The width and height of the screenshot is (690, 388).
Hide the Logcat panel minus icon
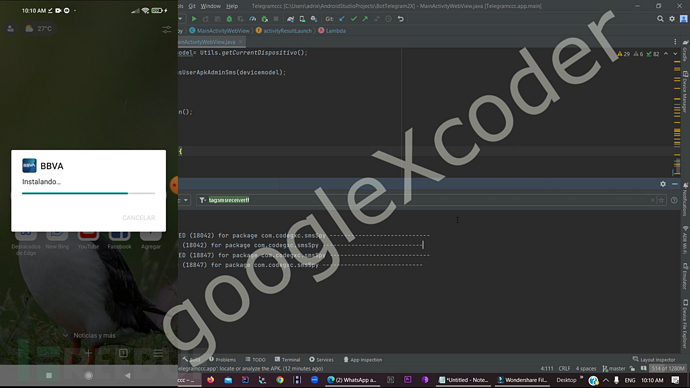(675, 184)
